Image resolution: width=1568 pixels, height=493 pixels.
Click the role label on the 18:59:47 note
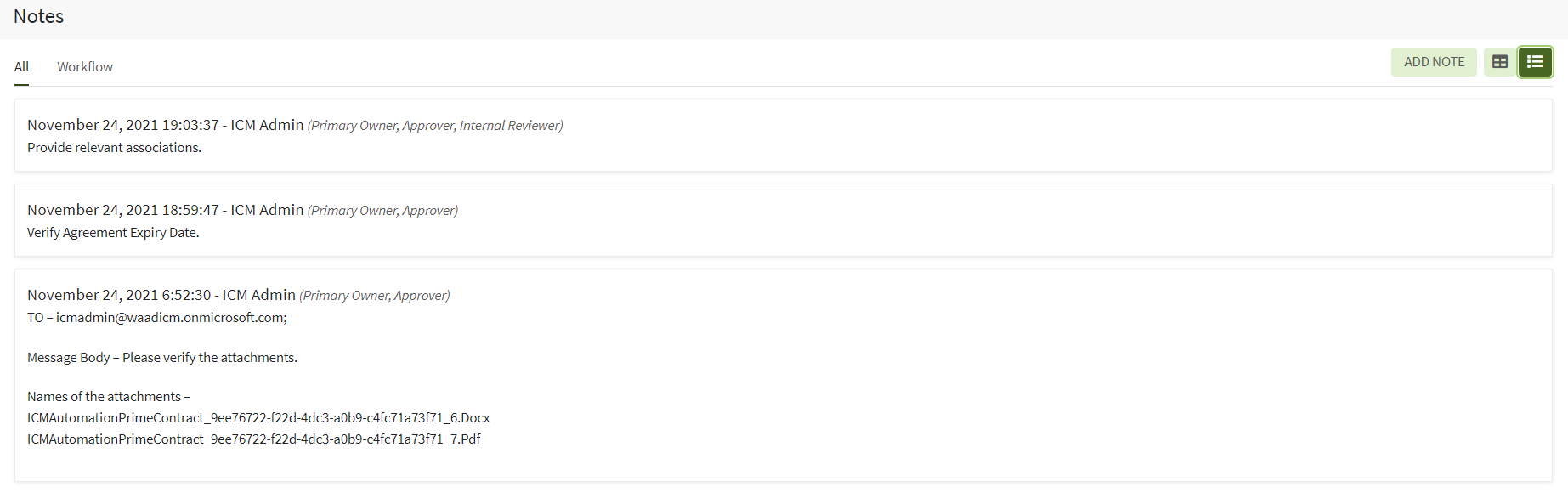pyautogui.click(x=382, y=211)
